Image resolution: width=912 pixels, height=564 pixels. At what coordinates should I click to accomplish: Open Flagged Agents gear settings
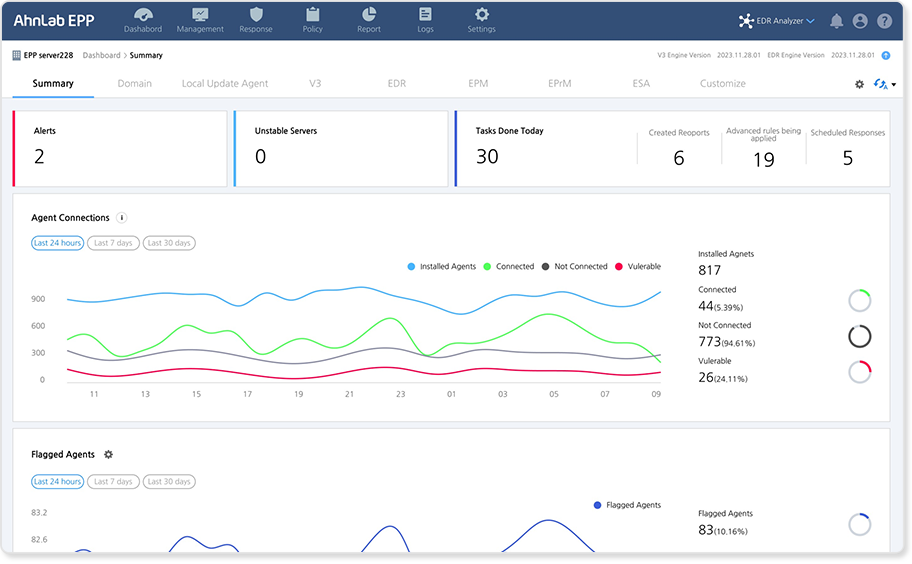(108, 454)
